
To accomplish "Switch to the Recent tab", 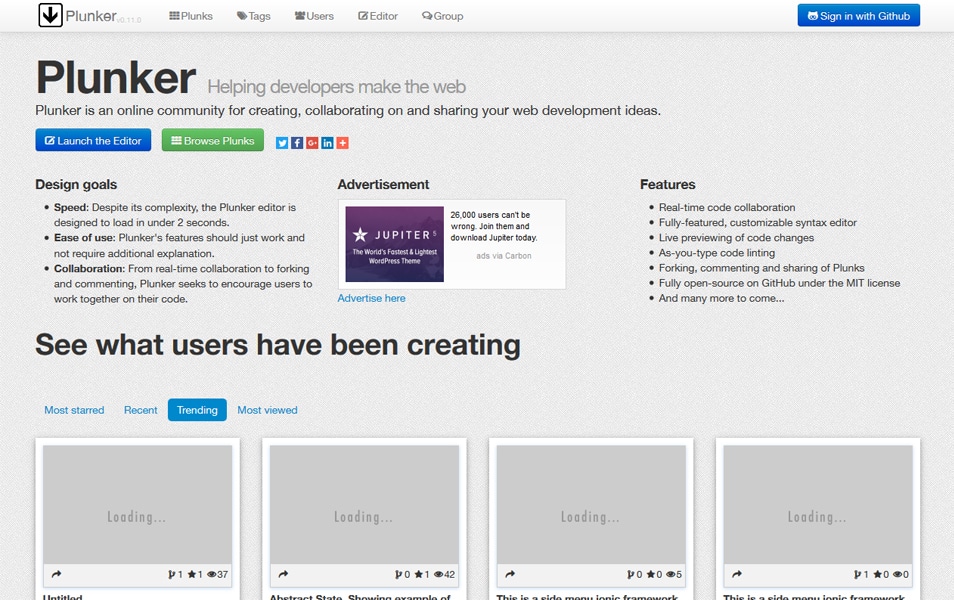I will tap(141, 410).
